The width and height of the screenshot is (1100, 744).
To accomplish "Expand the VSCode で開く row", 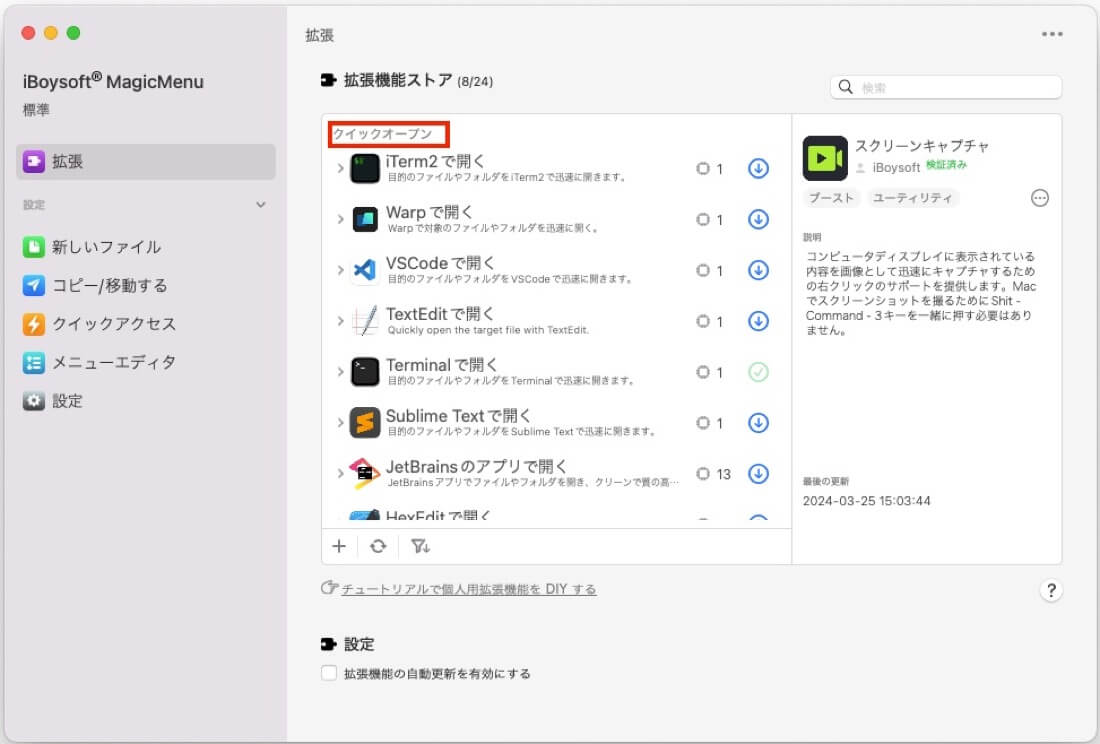I will tap(340, 270).
